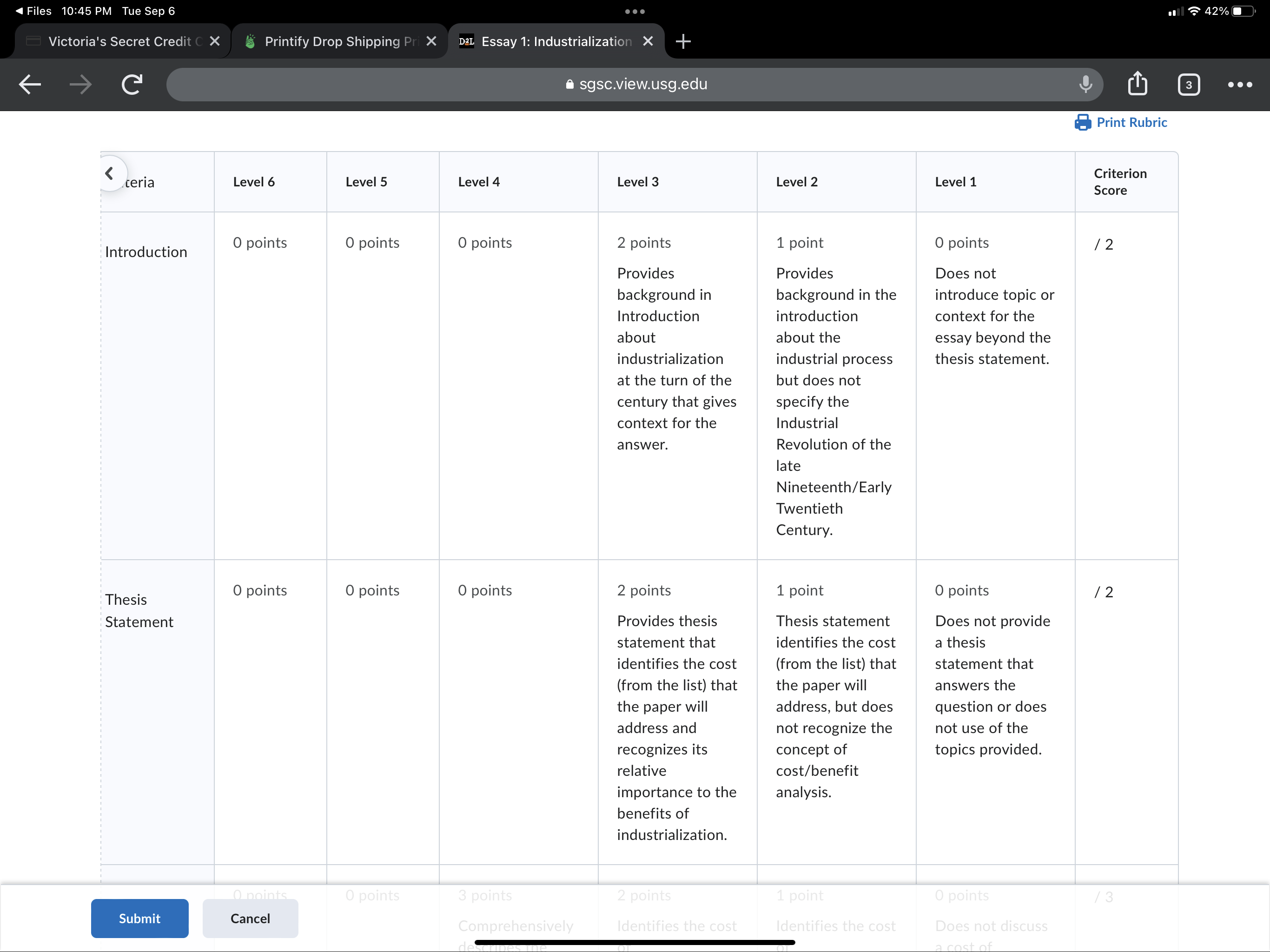Image resolution: width=1270 pixels, height=952 pixels.
Task: Click the Thesis Statement criterion label
Action: pos(139,610)
